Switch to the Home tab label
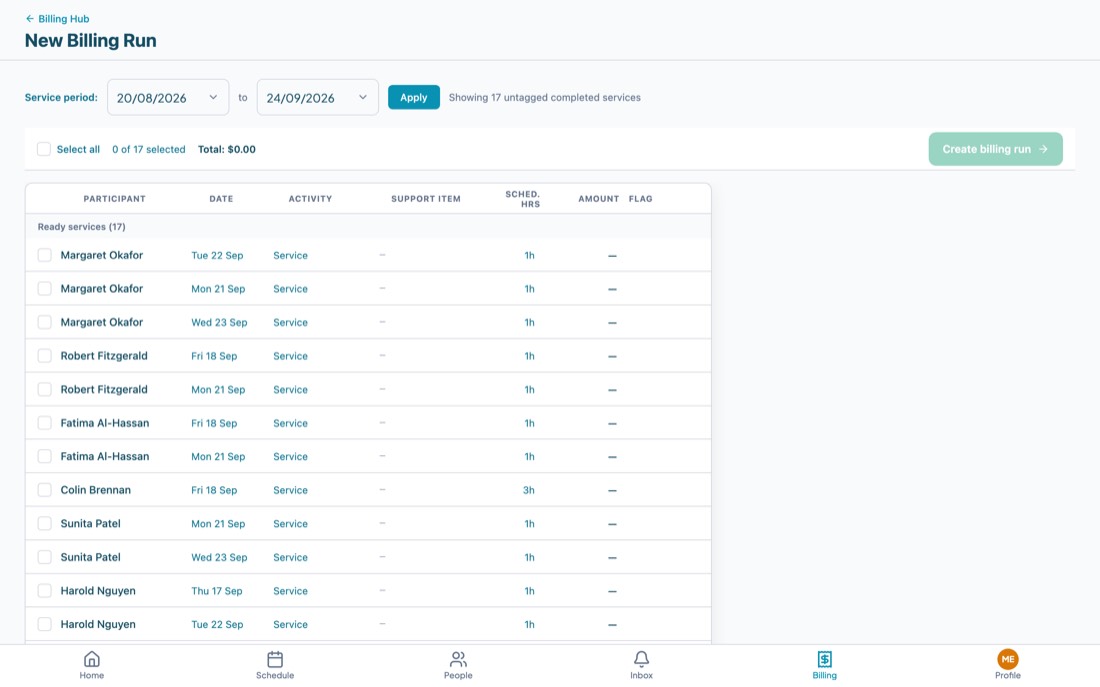This screenshot has width=1100, height=687. (91, 675)
